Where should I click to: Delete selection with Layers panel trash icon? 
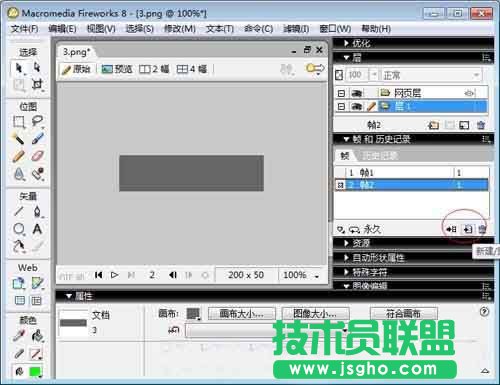pos(481,125)
